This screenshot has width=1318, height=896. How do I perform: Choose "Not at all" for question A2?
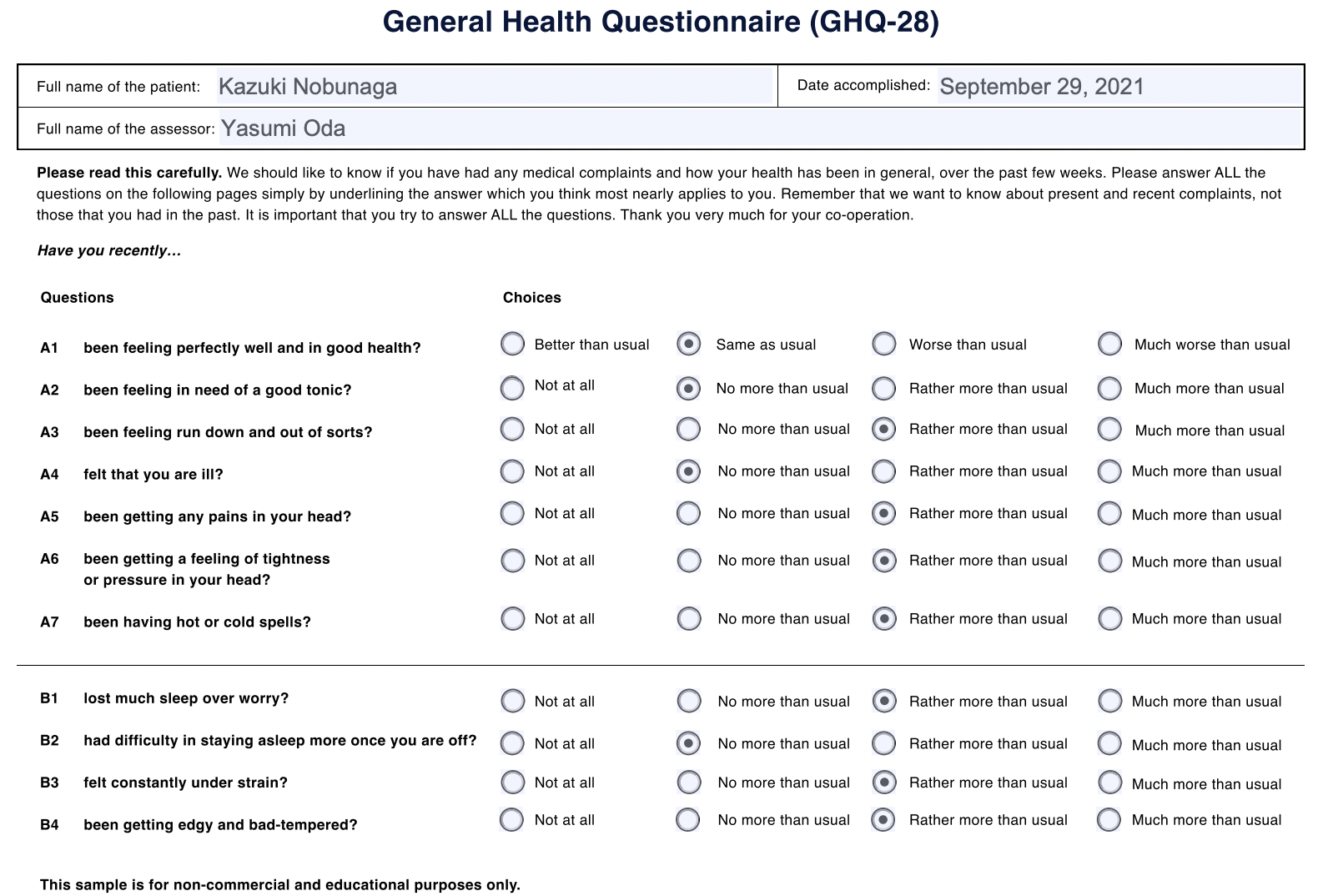click(511, 388)
